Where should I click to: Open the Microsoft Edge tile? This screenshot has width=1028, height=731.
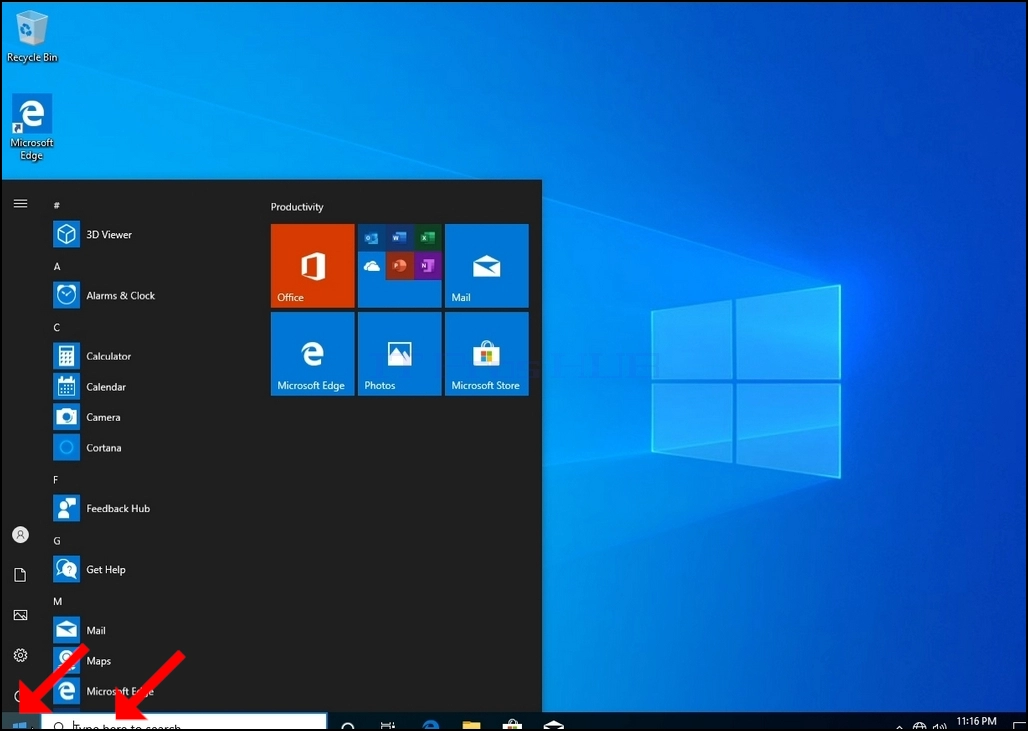(313, 354)
